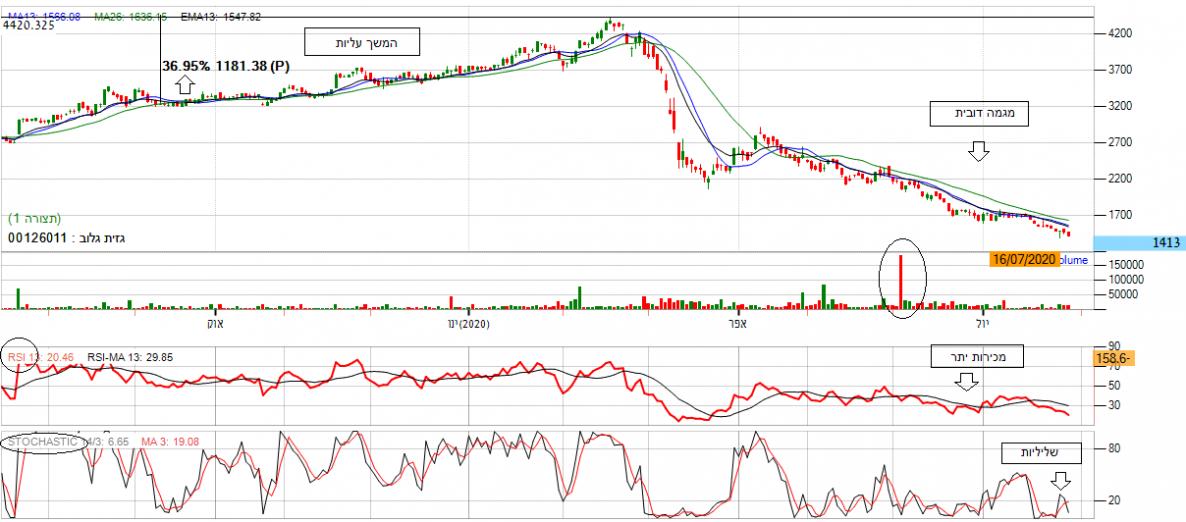The image size is (1186, 522).
Task: Click the מגמה דובית annotation box
Action: tap(979, 113)
